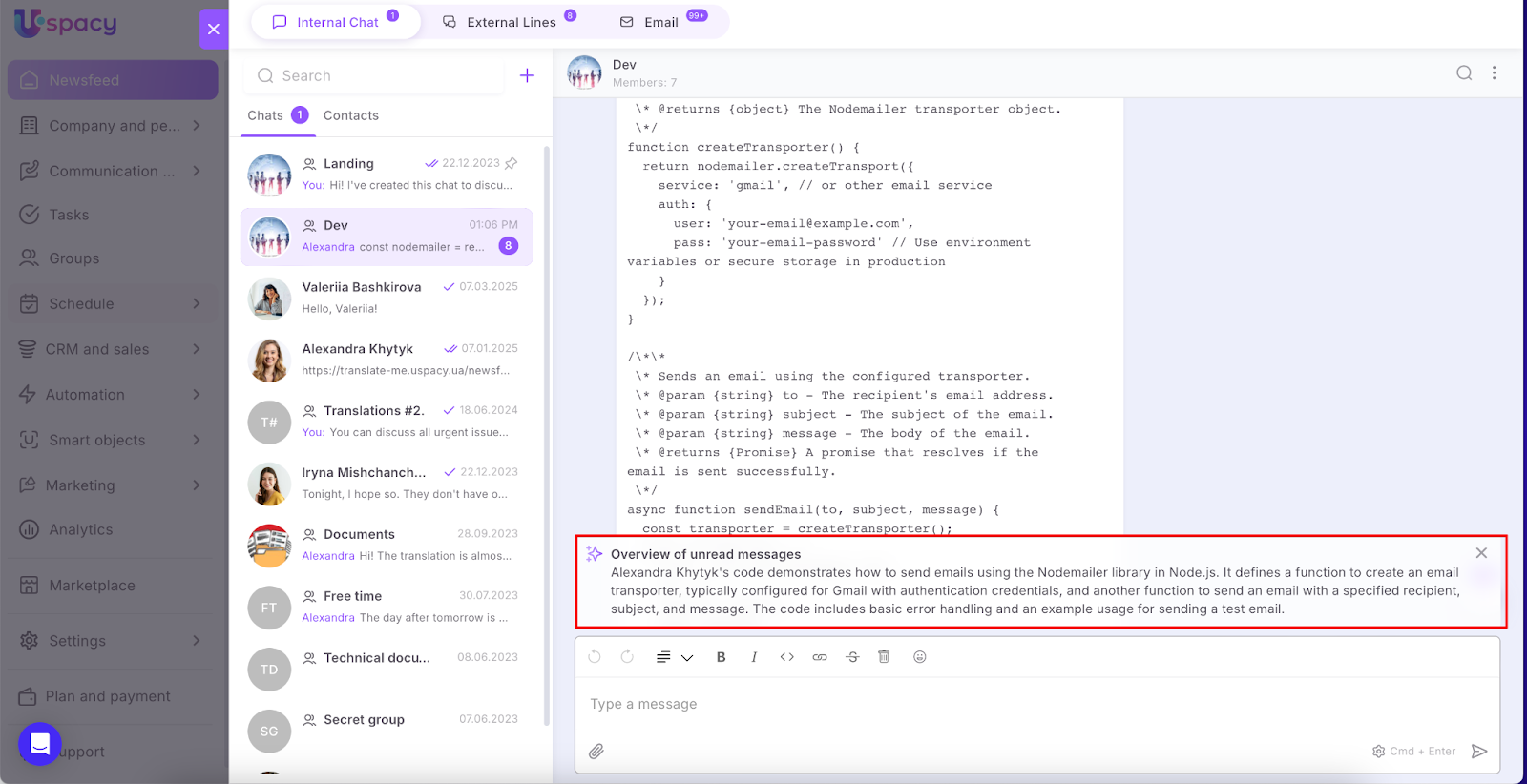This screenshot has height=784, width=1527.
Task: Apply italic formatting in message editor
Action: coord(754,657)
